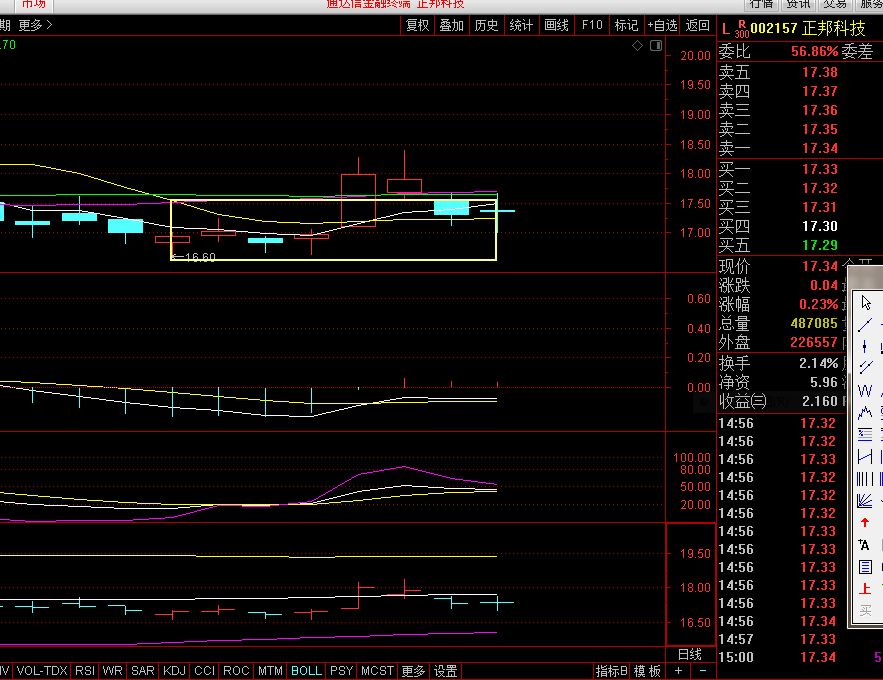Select the text annotation A tool
This screenshot has height=680, width=883.
pos(865,545)
